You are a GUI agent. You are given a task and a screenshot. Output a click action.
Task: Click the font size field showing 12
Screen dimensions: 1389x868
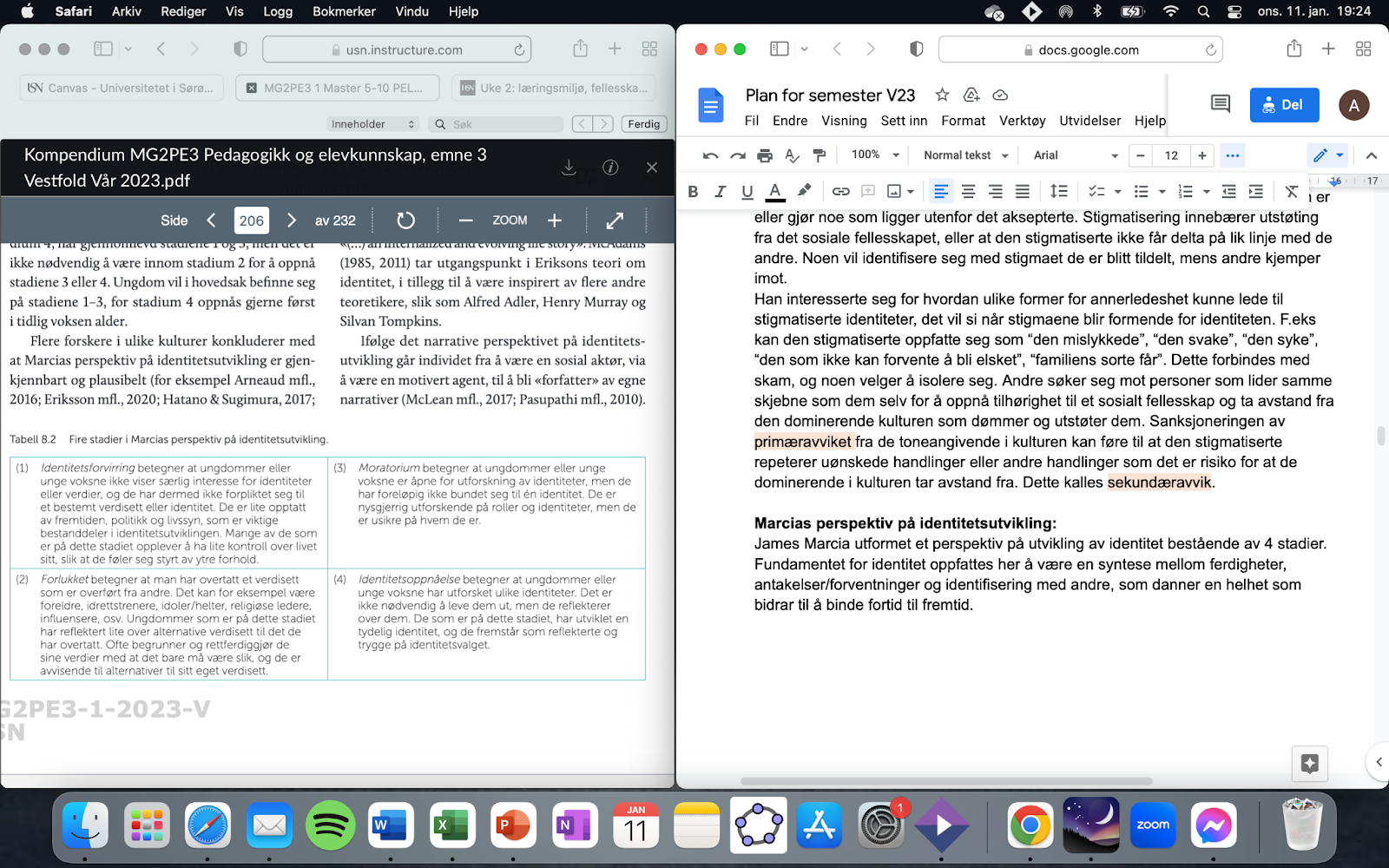[x=1172, y=155]
